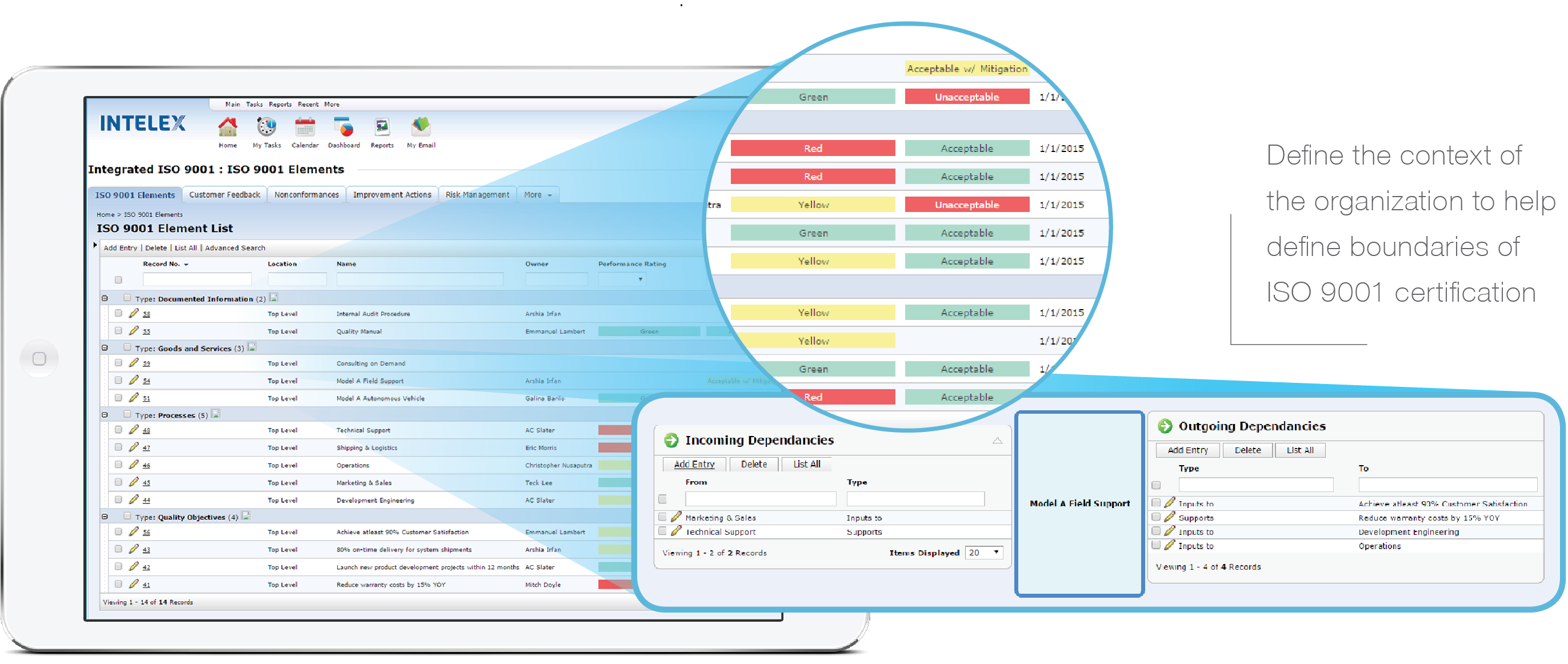The image size is (1568, 664).
Task: Open the Calendar icon
Action: (x=305, y=128)
